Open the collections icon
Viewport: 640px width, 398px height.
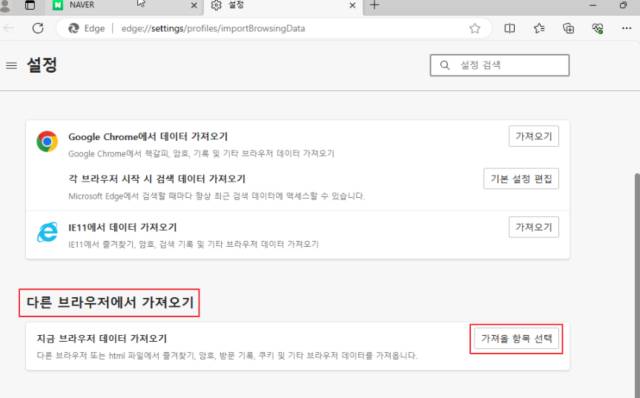(x=568, y=28)
